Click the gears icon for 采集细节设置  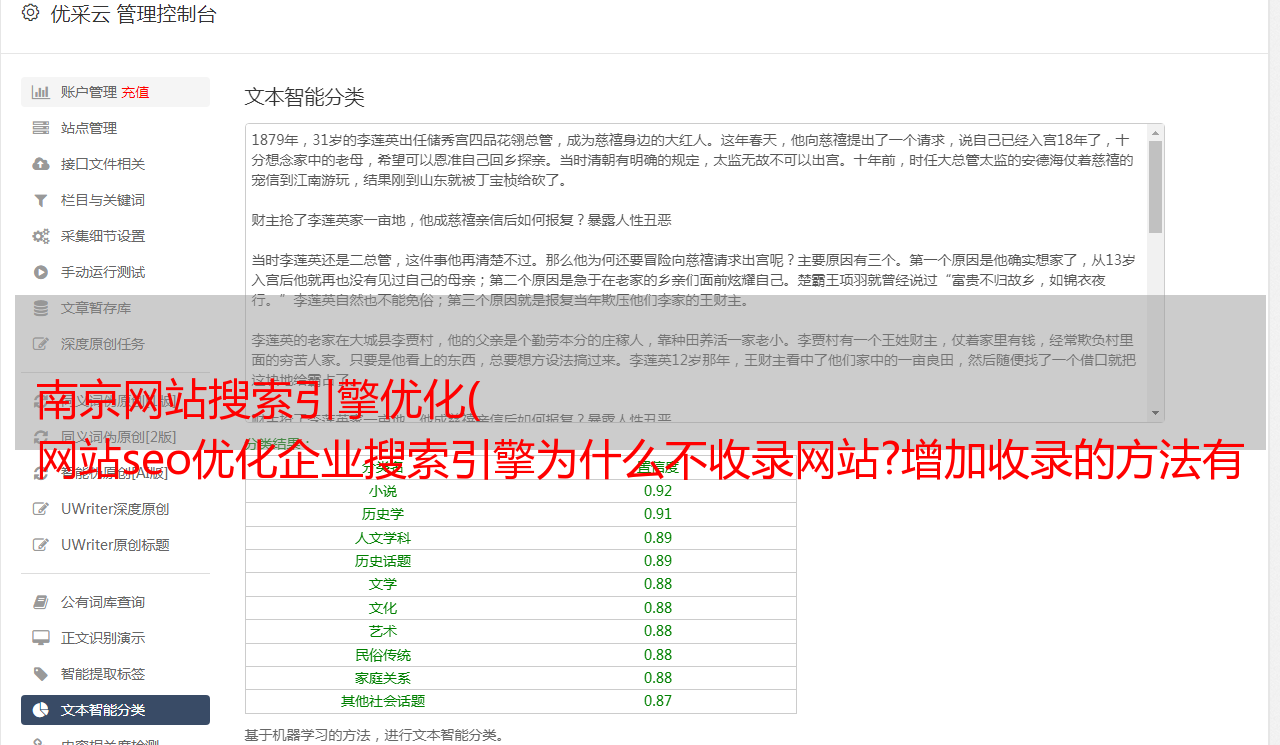(x=41, y=236)
